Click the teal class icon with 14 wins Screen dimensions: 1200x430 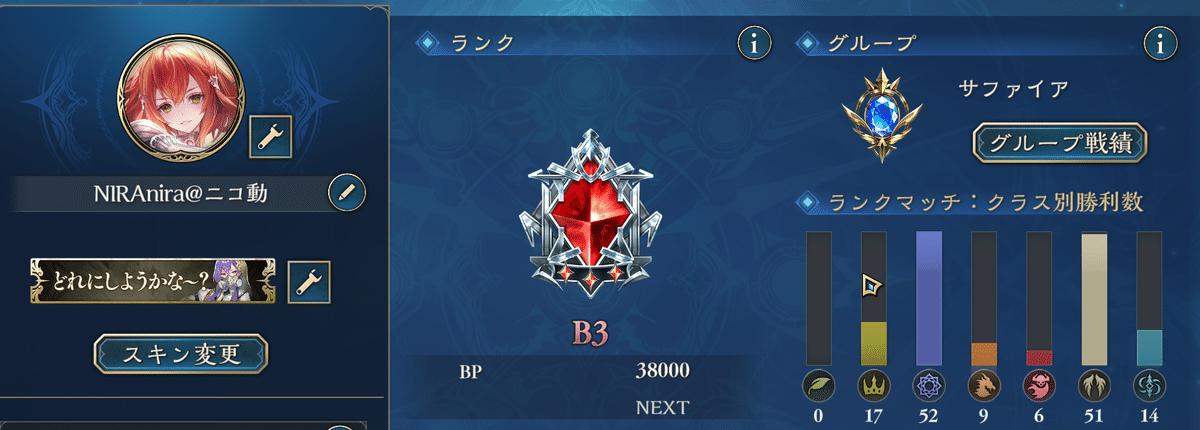pos(1149,386)
